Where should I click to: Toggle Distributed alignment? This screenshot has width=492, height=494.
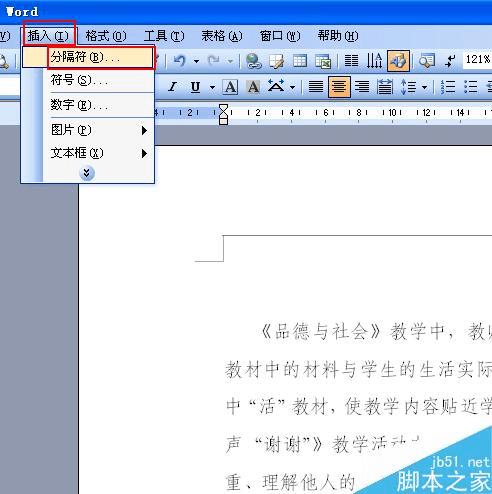coord(385,87)
